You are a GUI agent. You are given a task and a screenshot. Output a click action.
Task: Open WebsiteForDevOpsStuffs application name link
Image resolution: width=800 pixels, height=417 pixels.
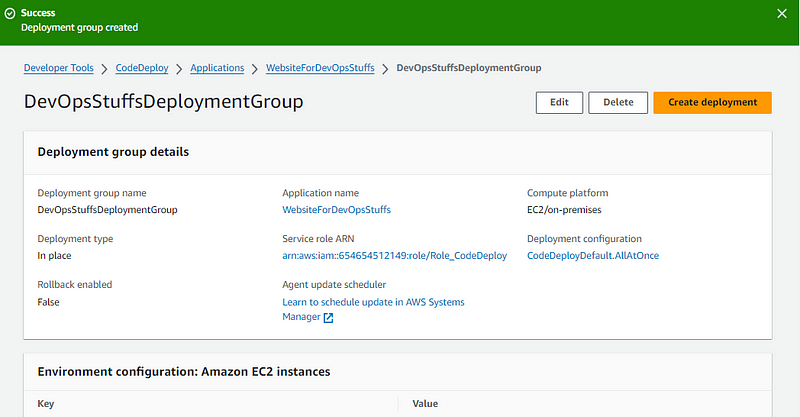pyautogui.click(x=337, y=210)
